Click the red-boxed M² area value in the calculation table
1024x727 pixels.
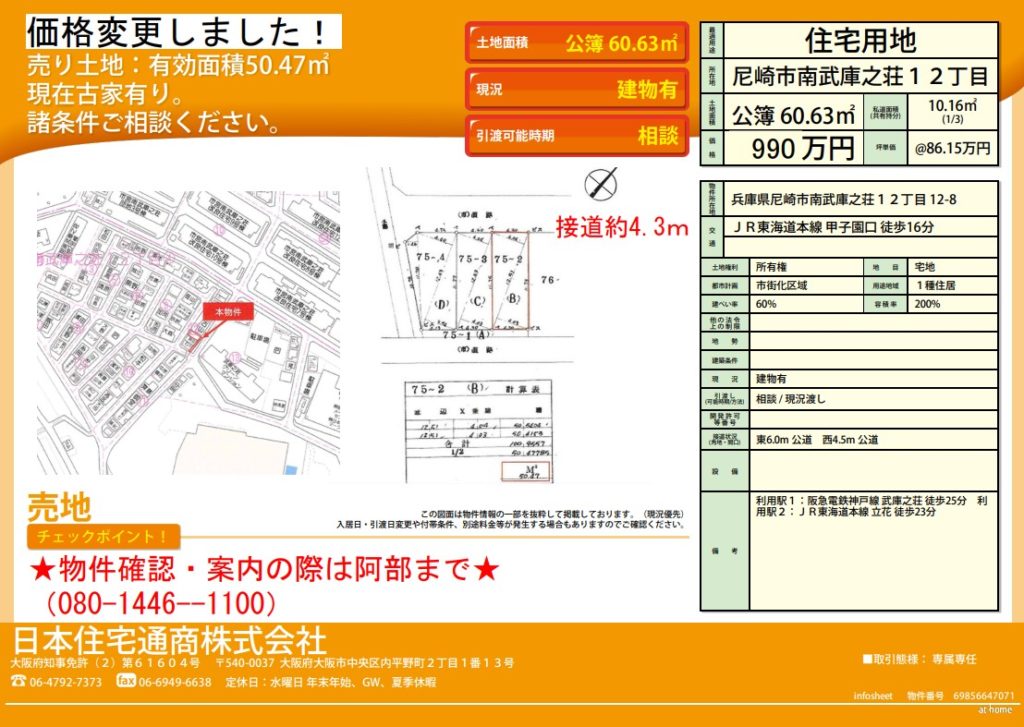click(x=526, y=470)
